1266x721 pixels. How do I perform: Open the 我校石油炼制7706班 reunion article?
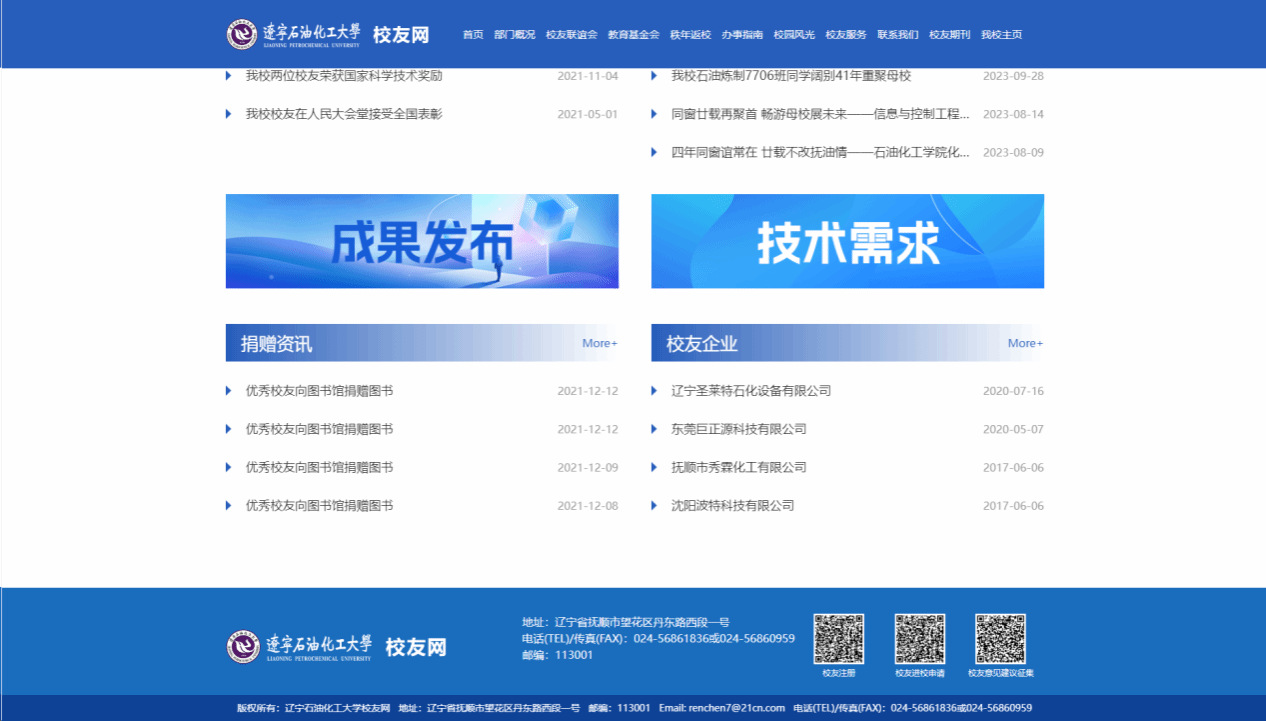click(x=791, y=76)
